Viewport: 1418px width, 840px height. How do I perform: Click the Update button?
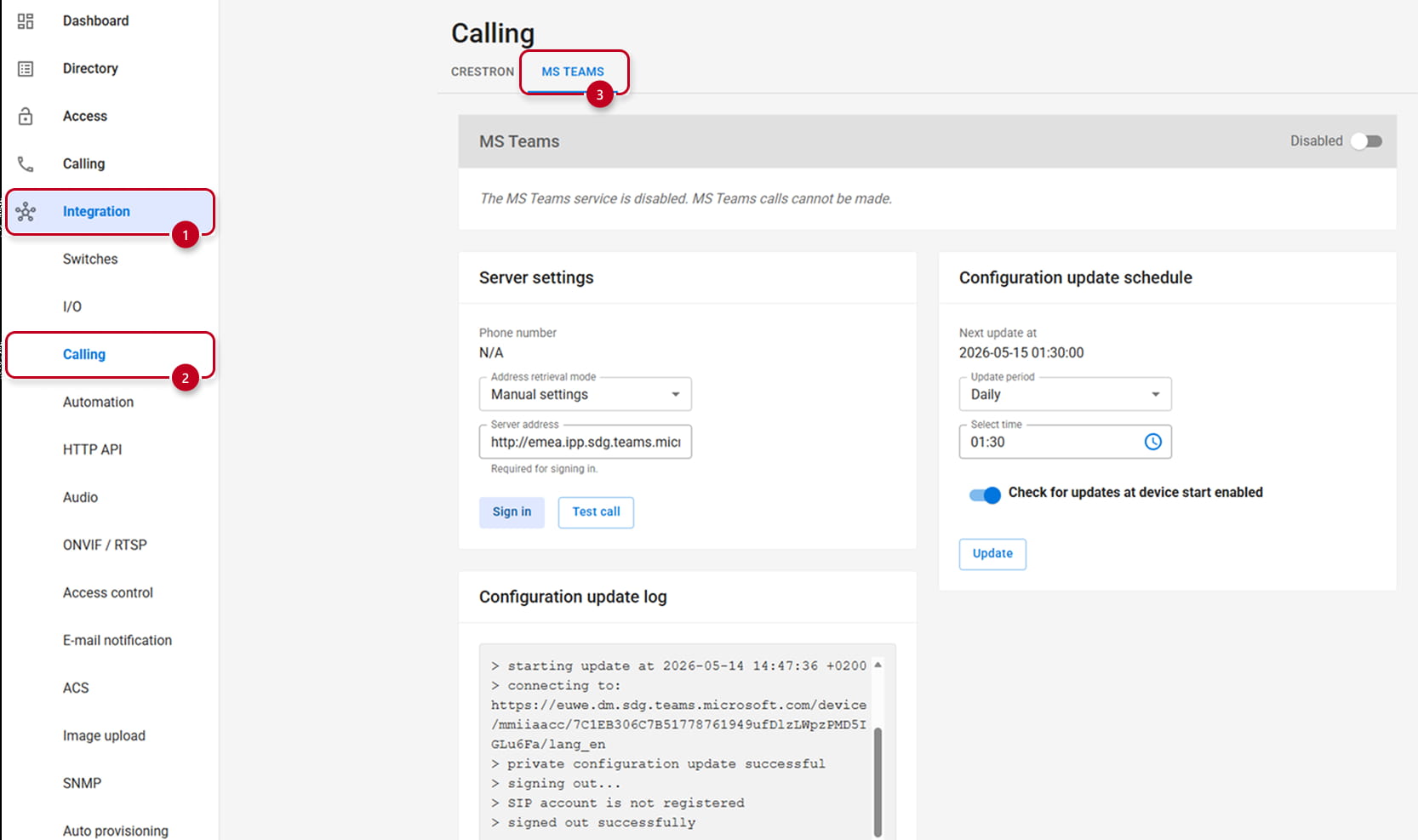(x=992, y=553)
